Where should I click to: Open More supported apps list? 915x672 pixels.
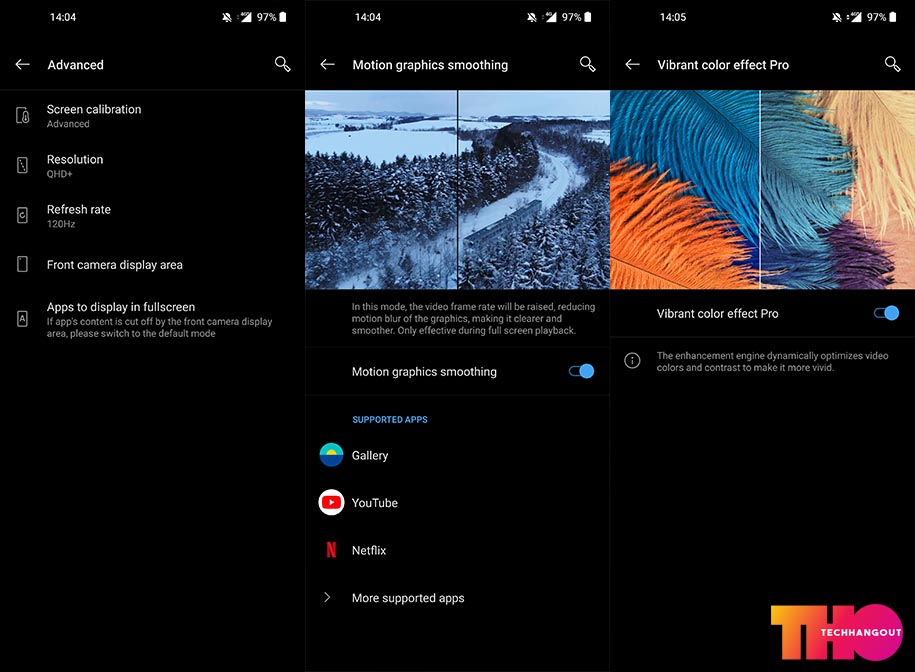[x=458, y=597]
